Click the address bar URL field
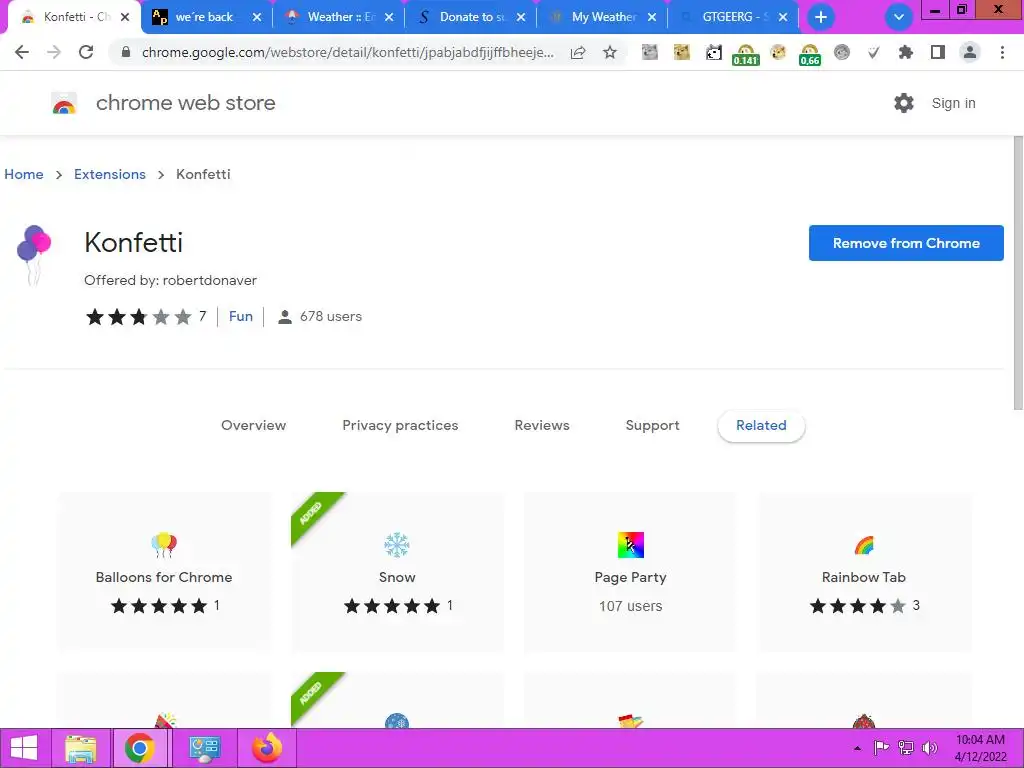 coord(347,52)
